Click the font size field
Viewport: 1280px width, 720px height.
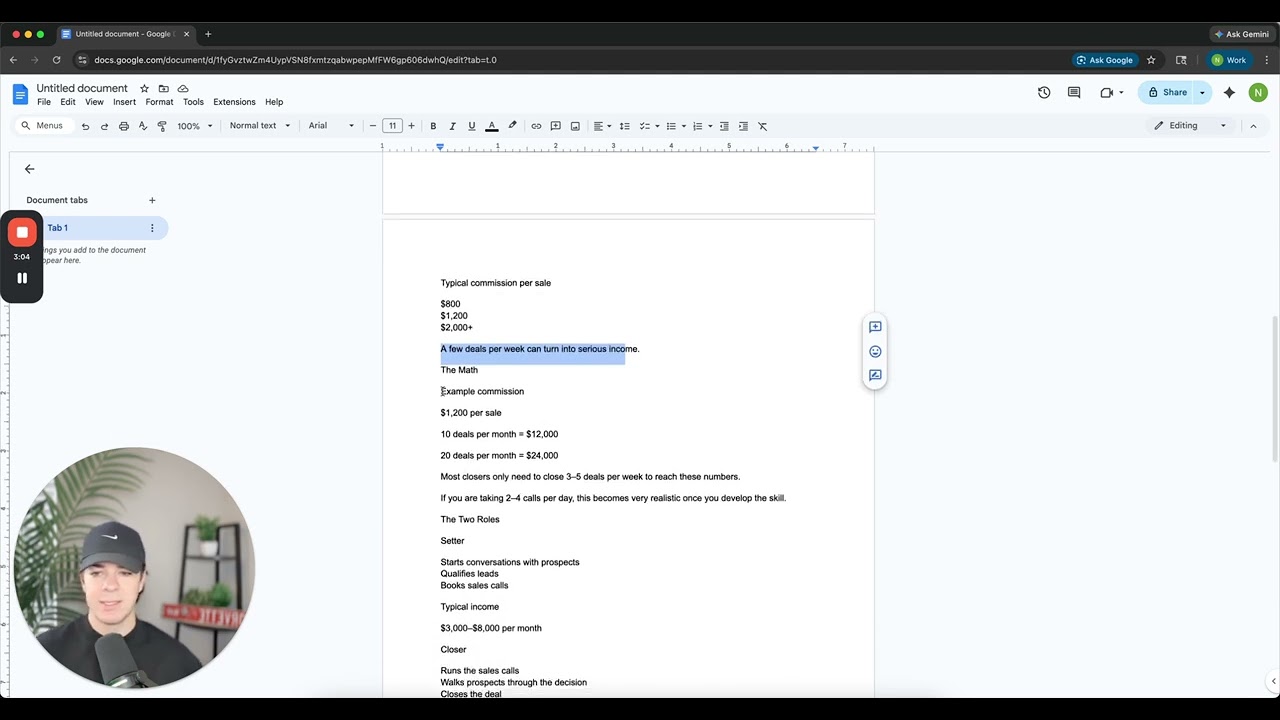(x=392, y=126)
